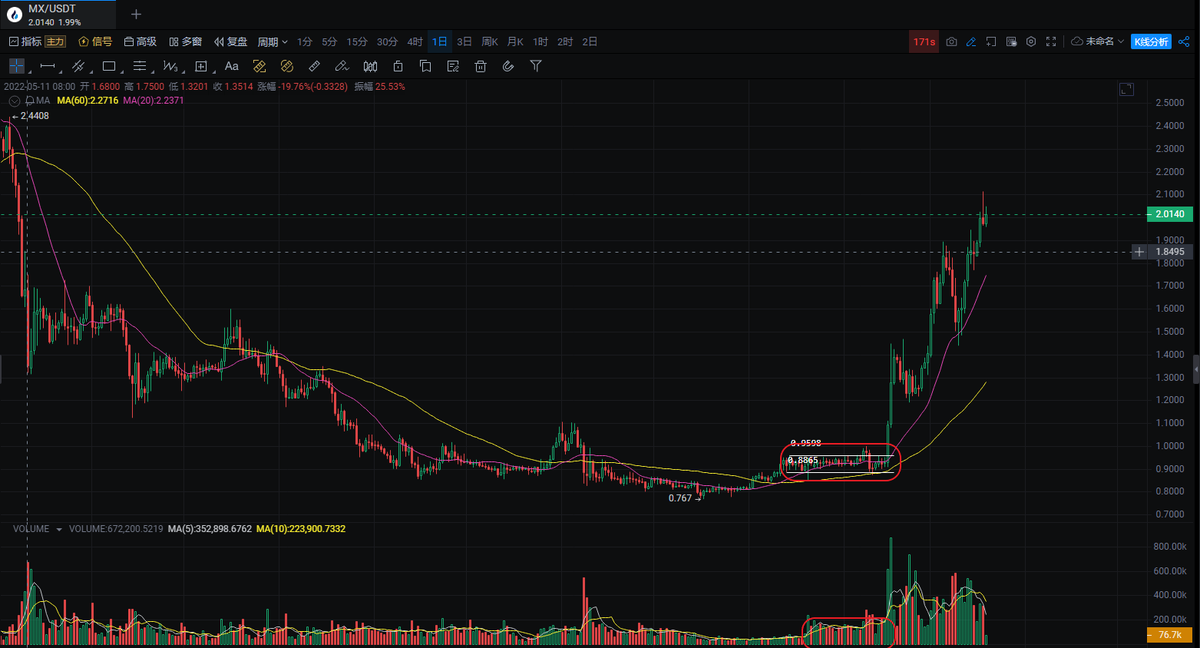This screenshot has height=648, width=1200.
Task: Click the blue share icon
Action: (1184, 42)
